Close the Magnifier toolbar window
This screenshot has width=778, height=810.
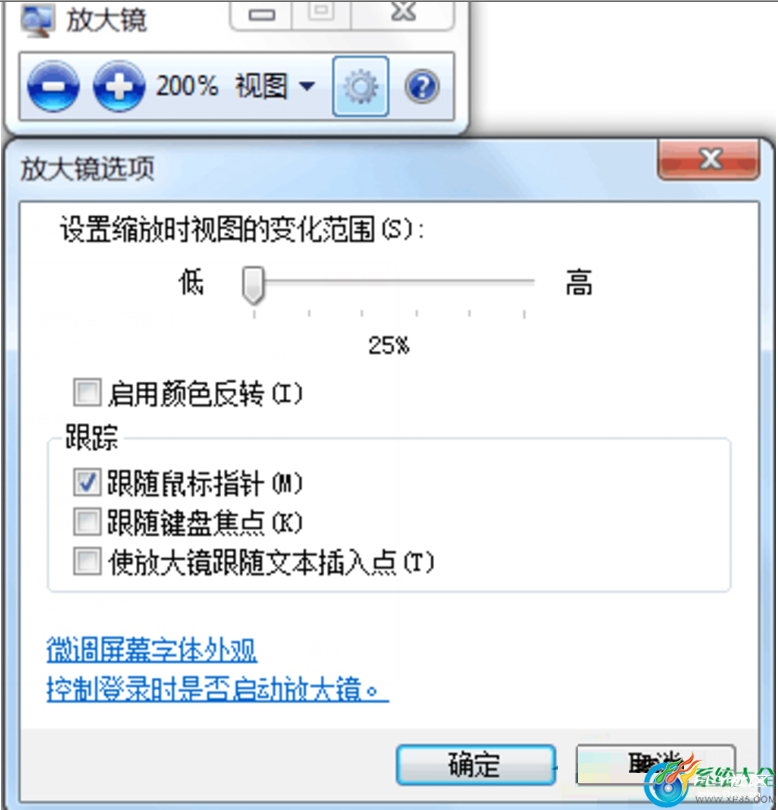(x=403, y=13)
